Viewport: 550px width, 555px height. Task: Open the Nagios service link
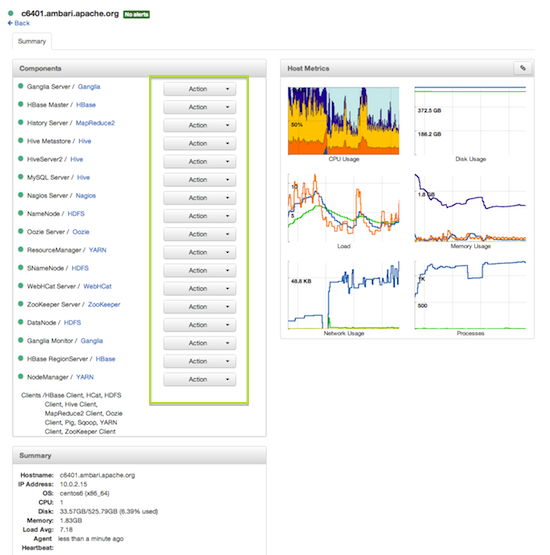tap(86, 195)
